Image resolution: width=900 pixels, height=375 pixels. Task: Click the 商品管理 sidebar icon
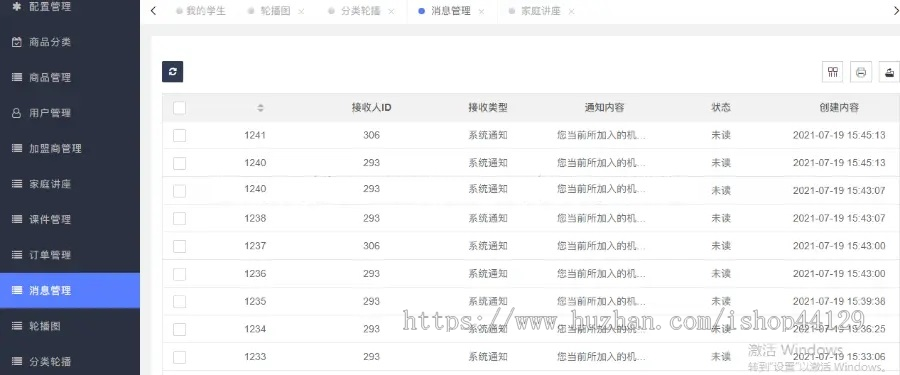pyautogui.click(x=17, y=78)
